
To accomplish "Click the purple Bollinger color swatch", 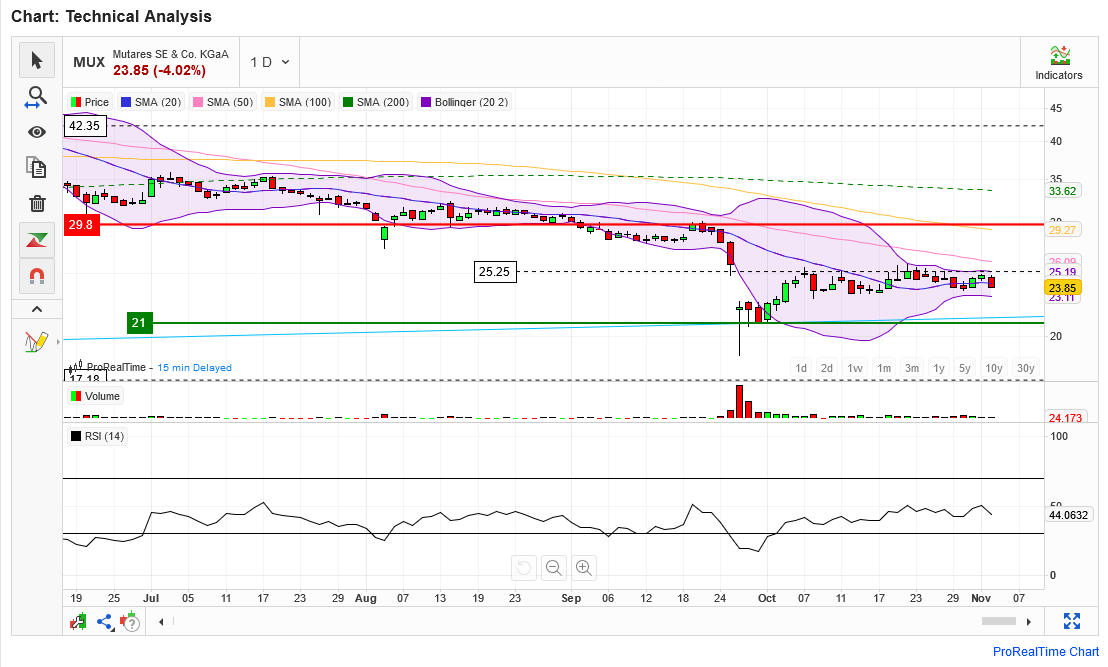I will (x=426, y=102).
